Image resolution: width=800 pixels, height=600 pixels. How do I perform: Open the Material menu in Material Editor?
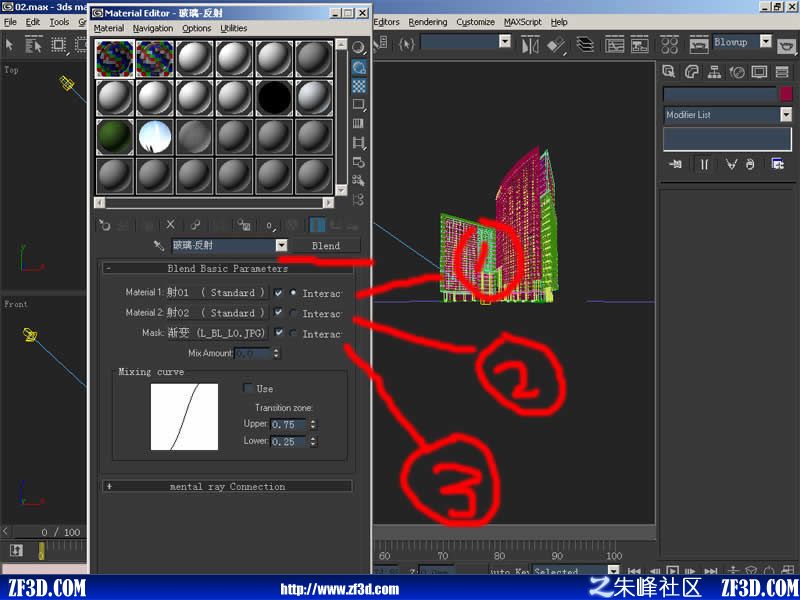click(x=109, y=29)
